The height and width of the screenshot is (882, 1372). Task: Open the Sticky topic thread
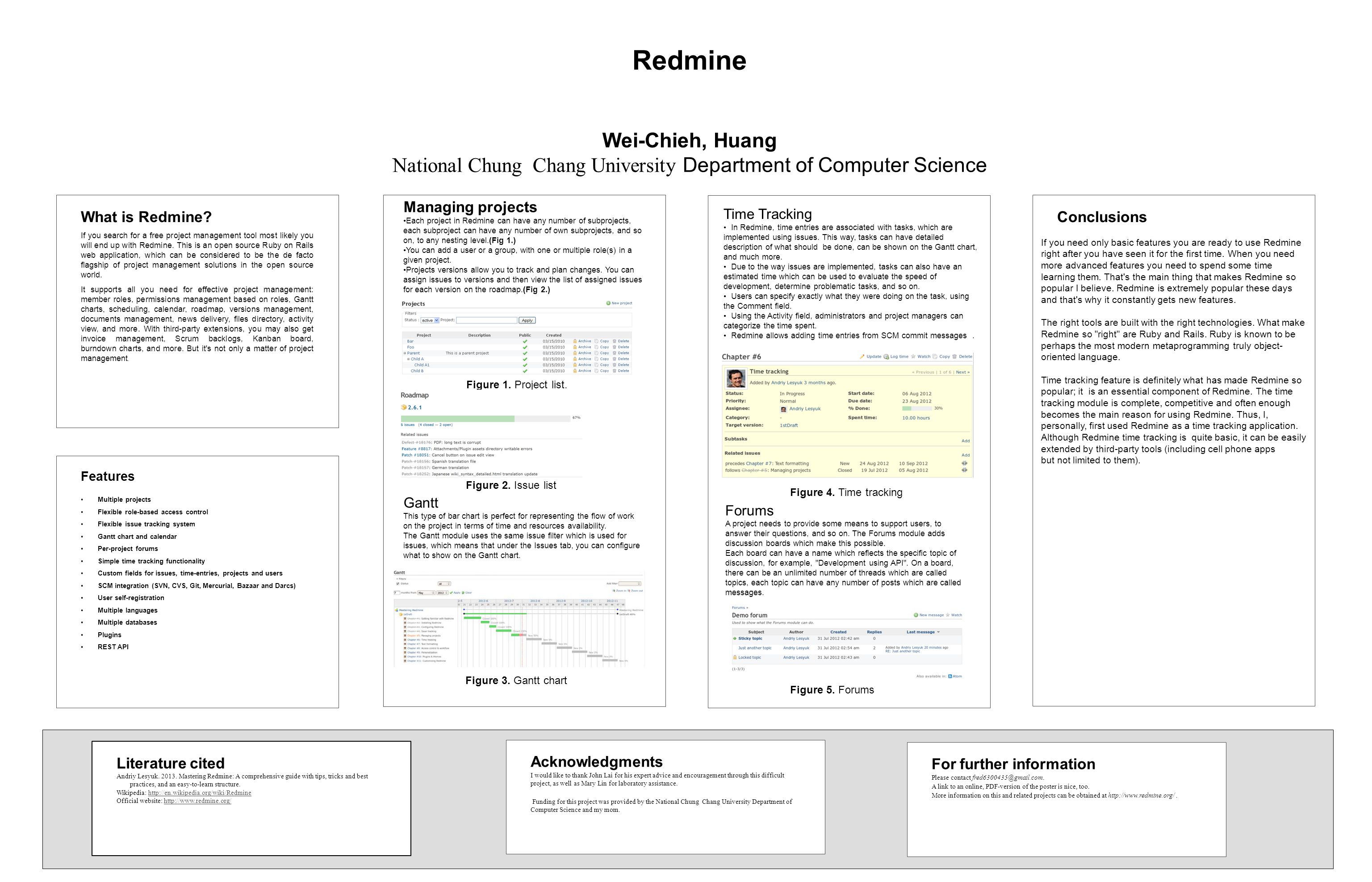tap(750, 638)
